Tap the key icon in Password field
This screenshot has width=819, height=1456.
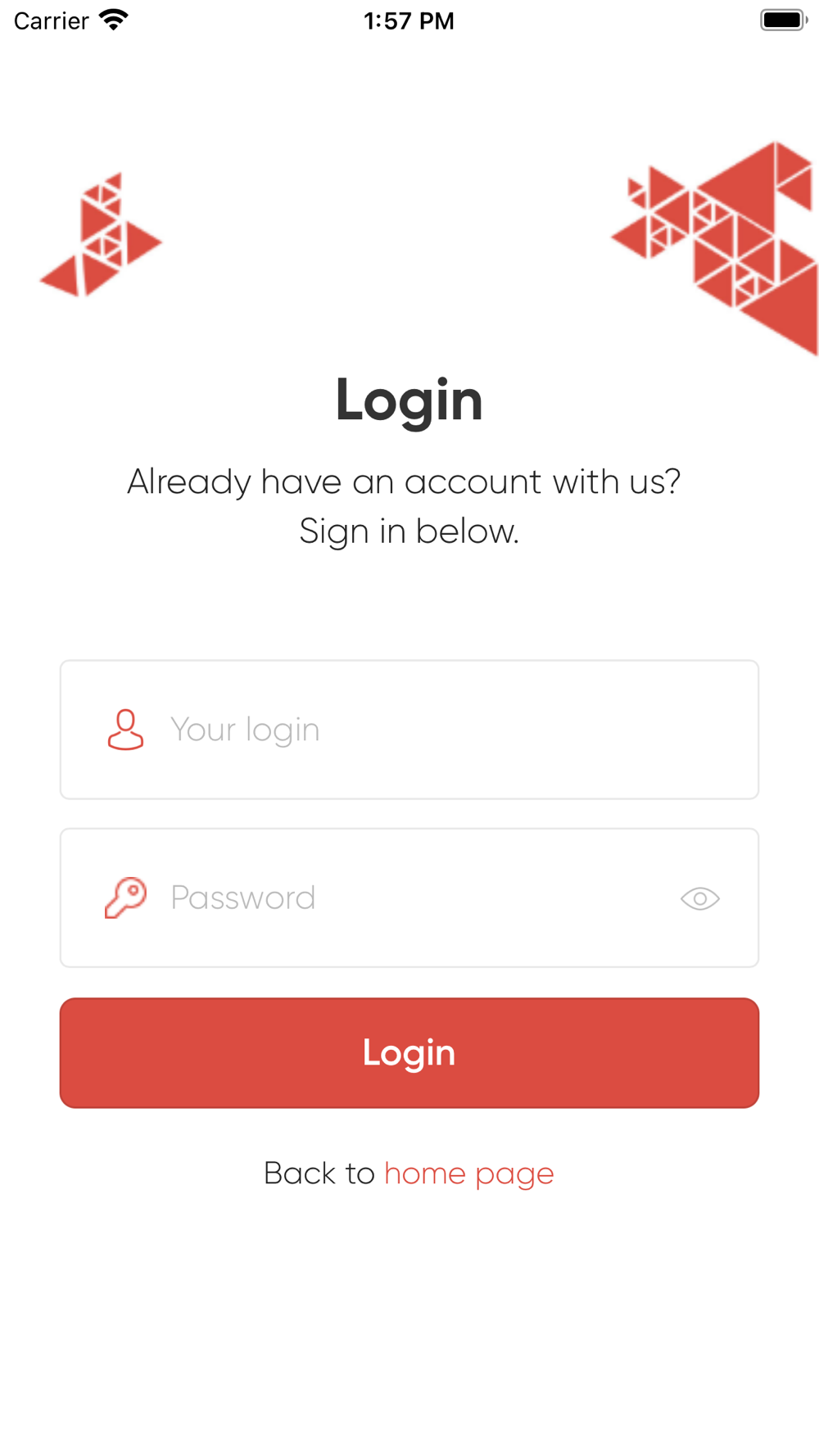point(125,898)
